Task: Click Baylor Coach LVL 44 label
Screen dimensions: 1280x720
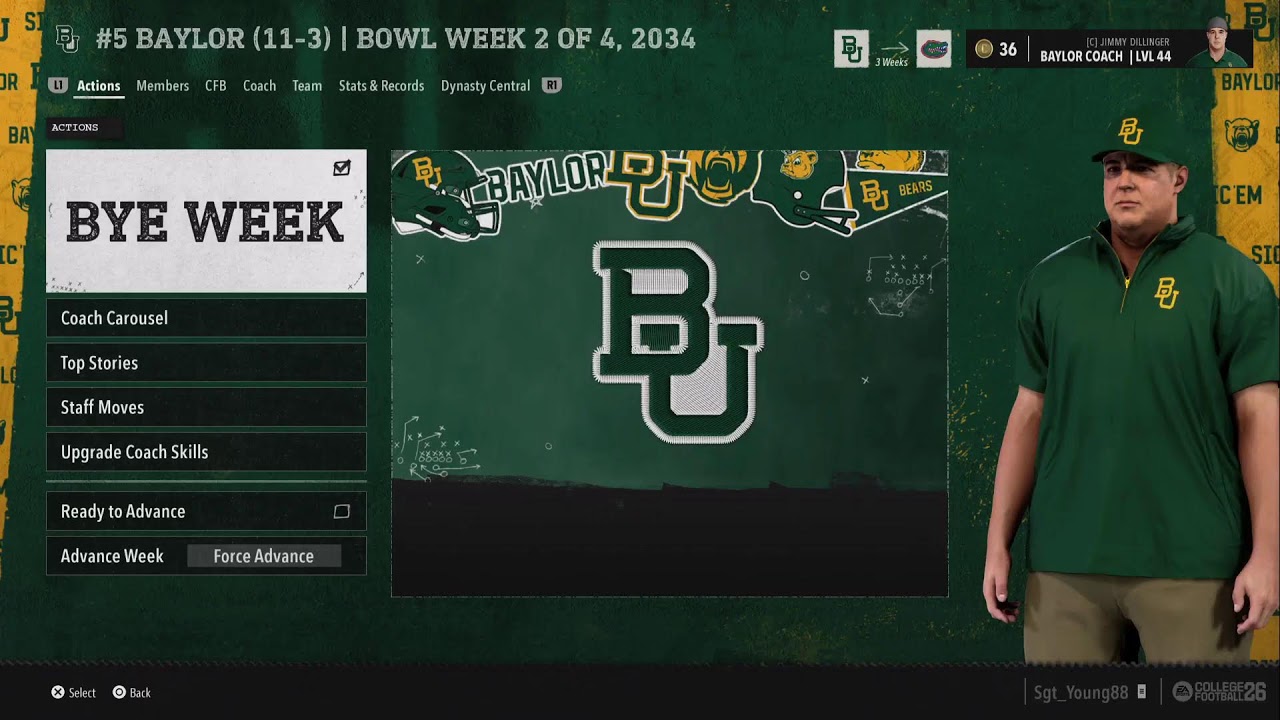Action: click(1105, 57)
